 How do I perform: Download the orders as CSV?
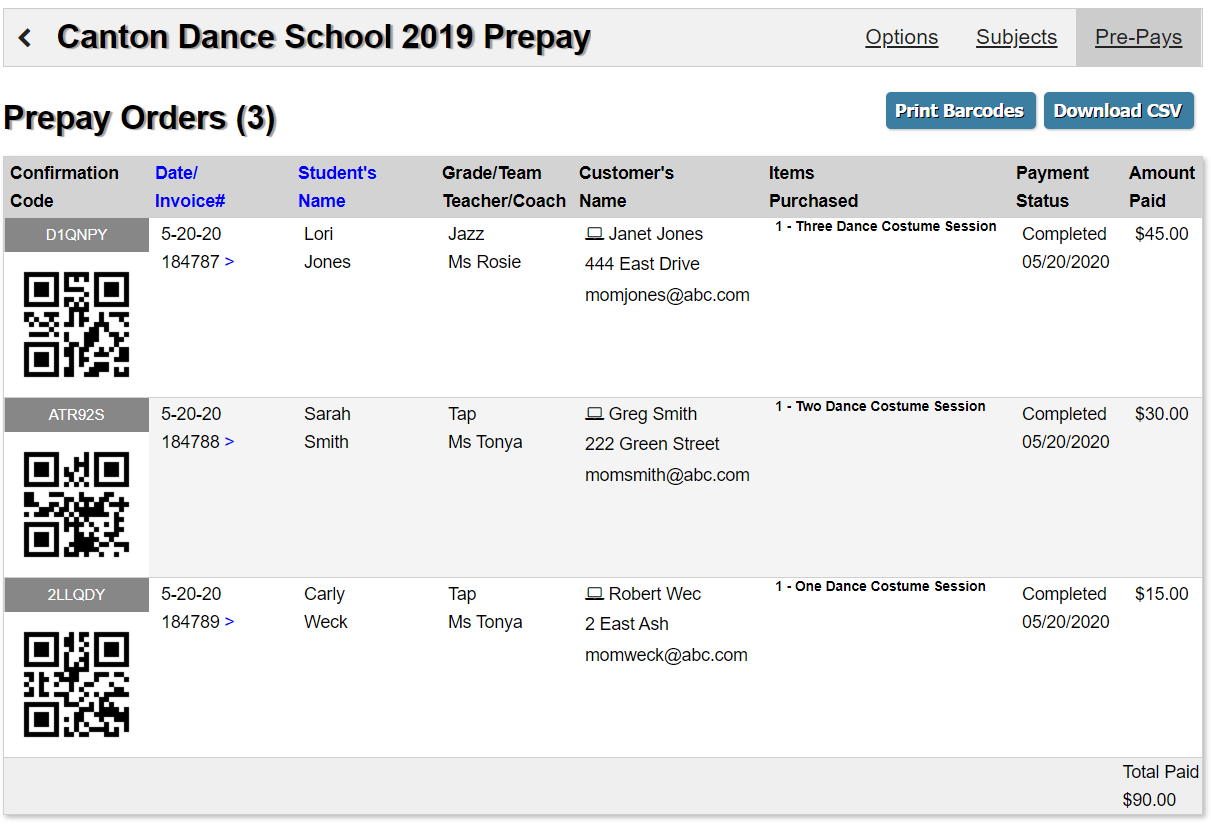(x=1118, y=111)
